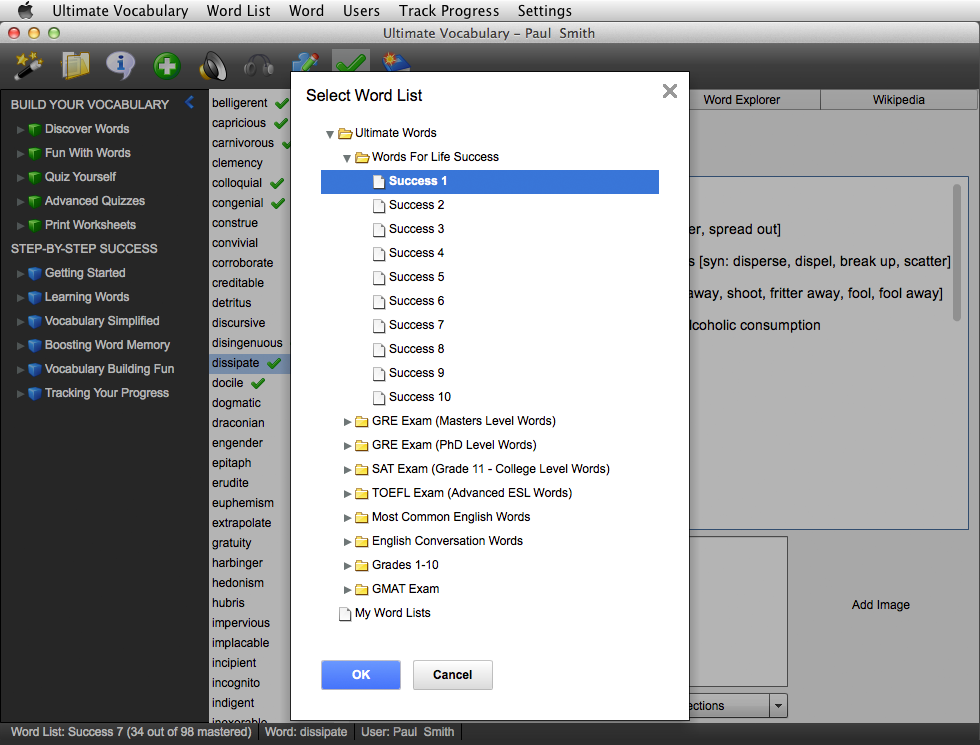Open the folder icon in the toolbar
The height and width of the screenshot is (745, 980).
pyautogui.click(x=74, y=66)
